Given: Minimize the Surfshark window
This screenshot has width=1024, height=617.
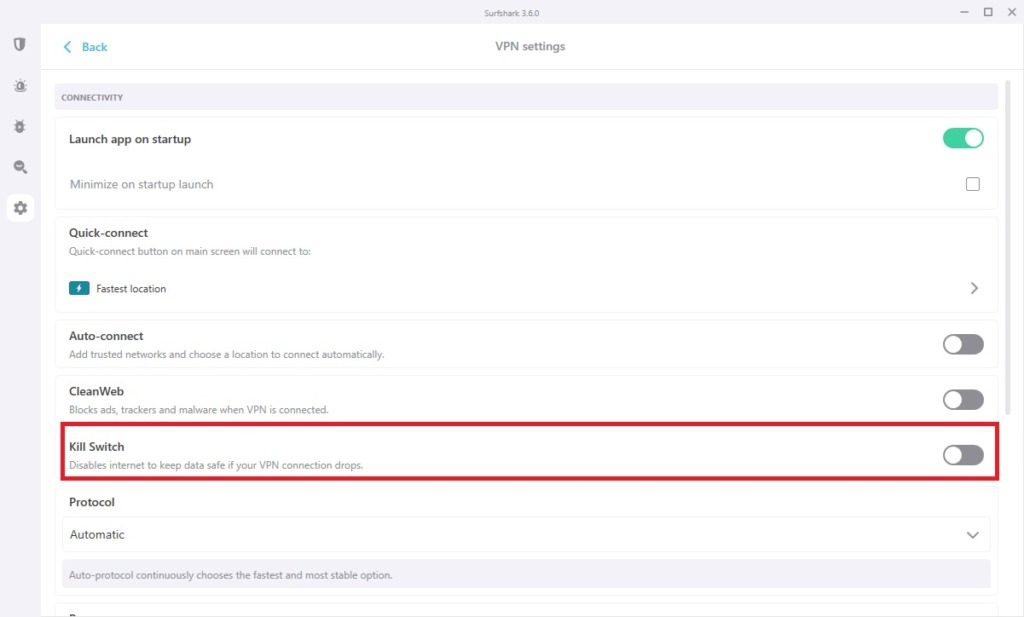Looking at the screenshot, I should [x=964, y=12].
